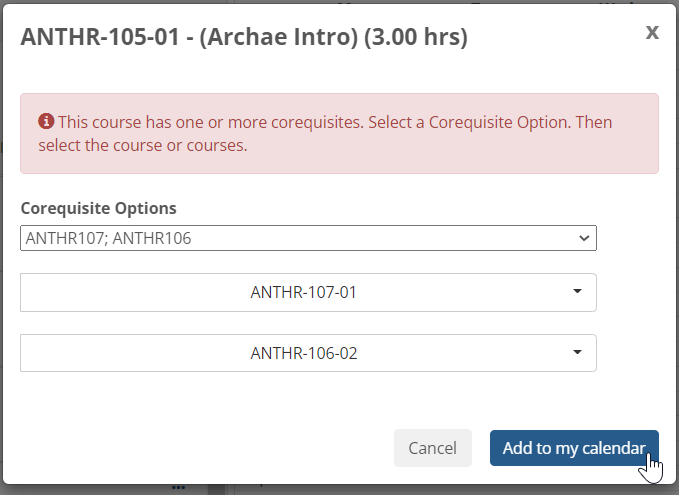Image resolution: width=679 pixels, height=495 pixels.
Task: Click the ANTHR-107-01 label text
Action: [303, 293]
